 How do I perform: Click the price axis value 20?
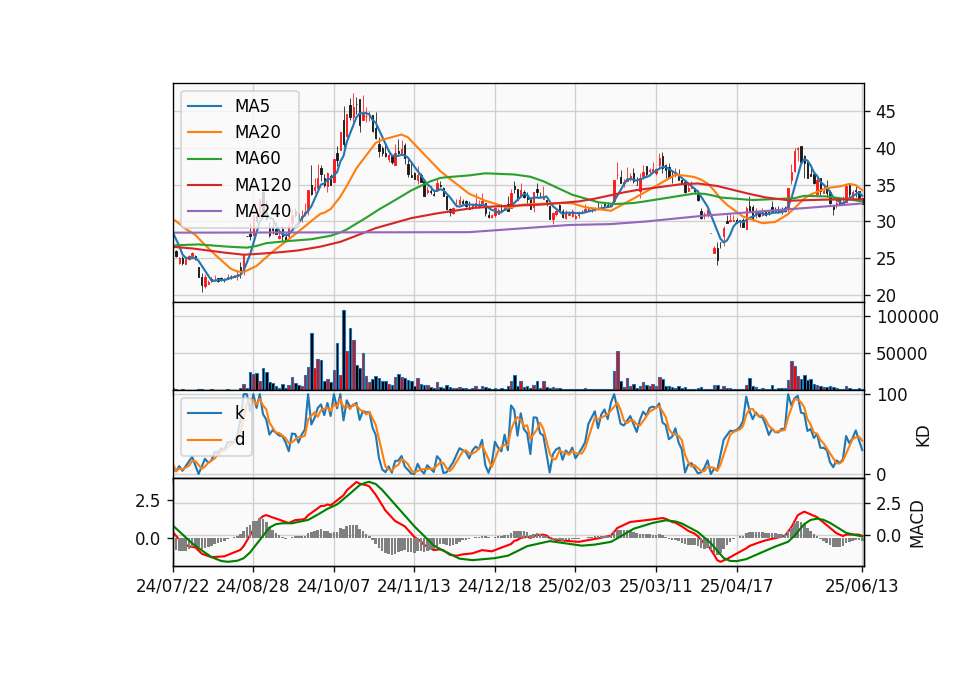[x=885, y=296]
